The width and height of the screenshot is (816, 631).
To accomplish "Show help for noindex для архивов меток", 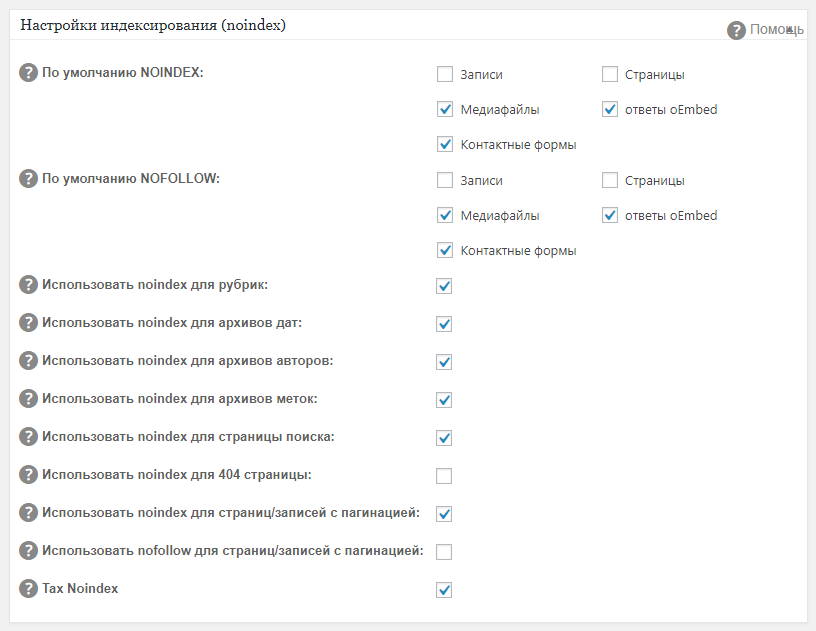I will (29, 399).
